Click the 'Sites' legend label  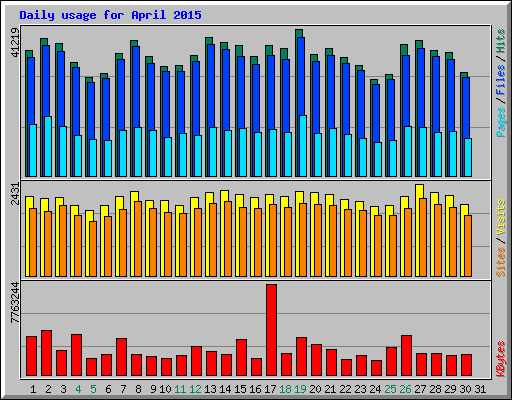501,262
